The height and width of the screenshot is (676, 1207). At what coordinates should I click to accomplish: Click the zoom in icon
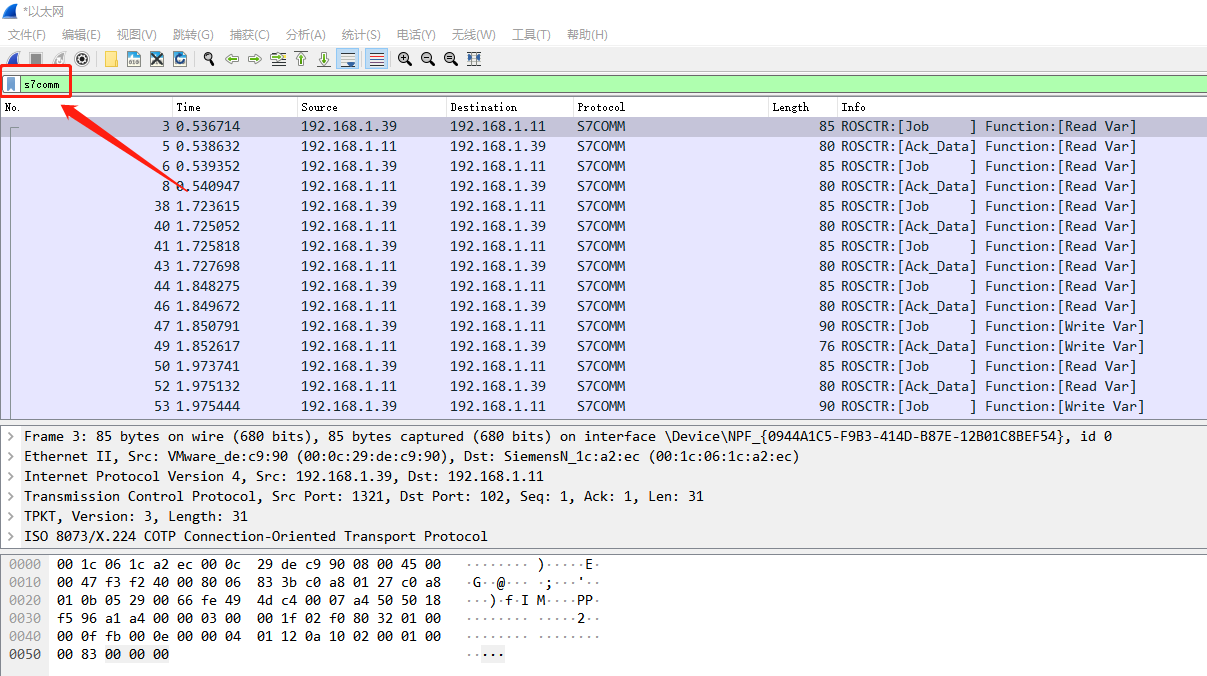[404, 59]
